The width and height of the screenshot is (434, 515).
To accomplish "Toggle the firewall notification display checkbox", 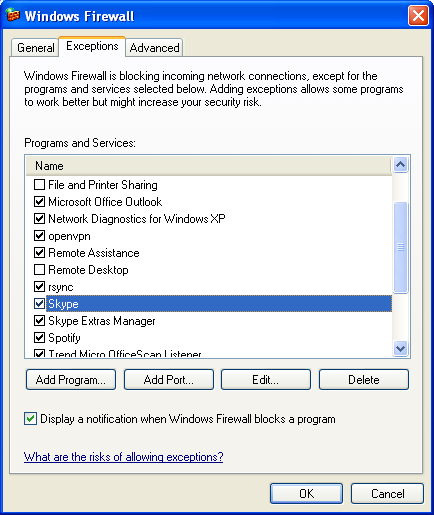I will click(x=30, y=419).
